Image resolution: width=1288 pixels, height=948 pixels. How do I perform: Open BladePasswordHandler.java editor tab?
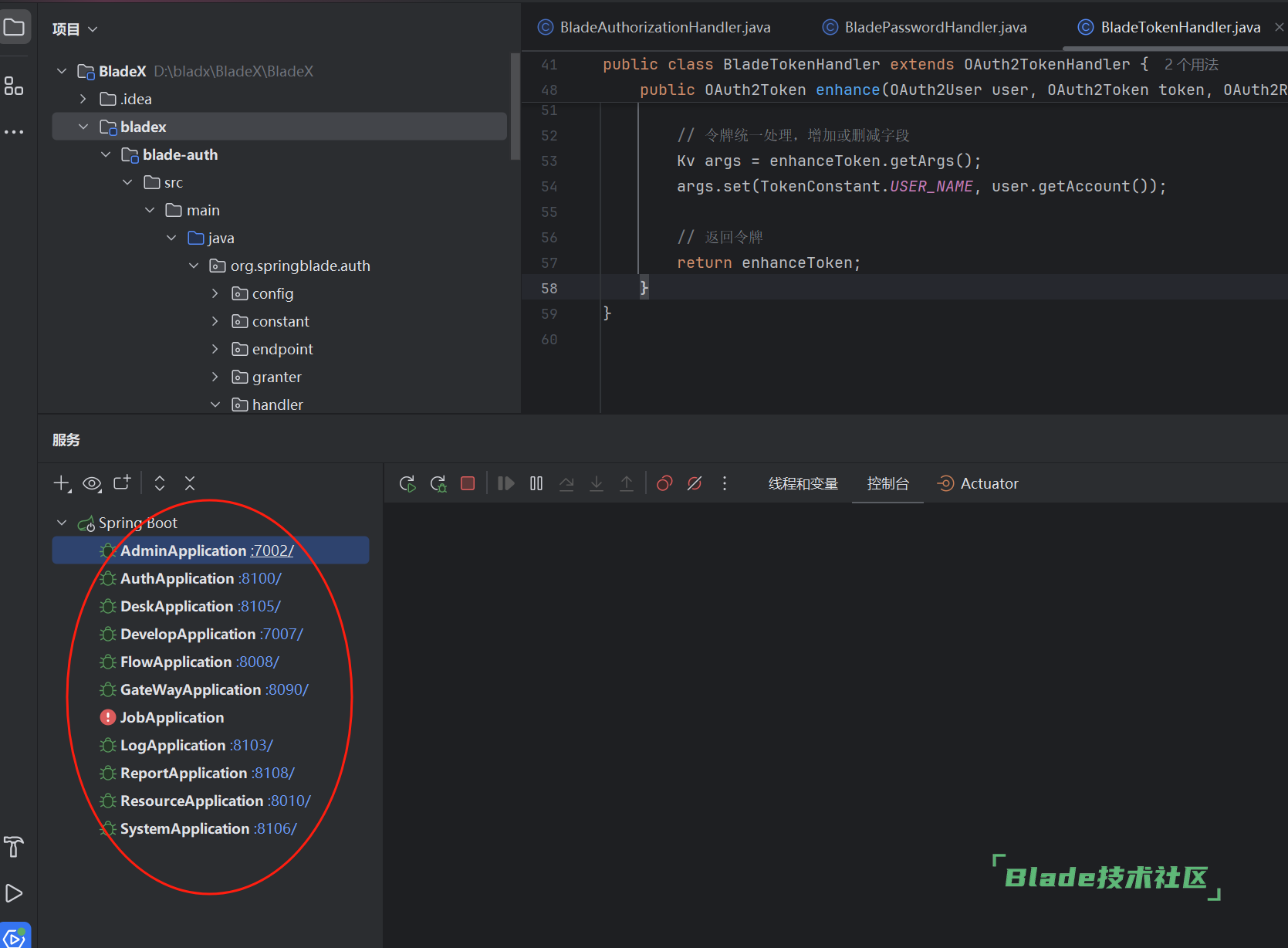(x=925, y=28)
